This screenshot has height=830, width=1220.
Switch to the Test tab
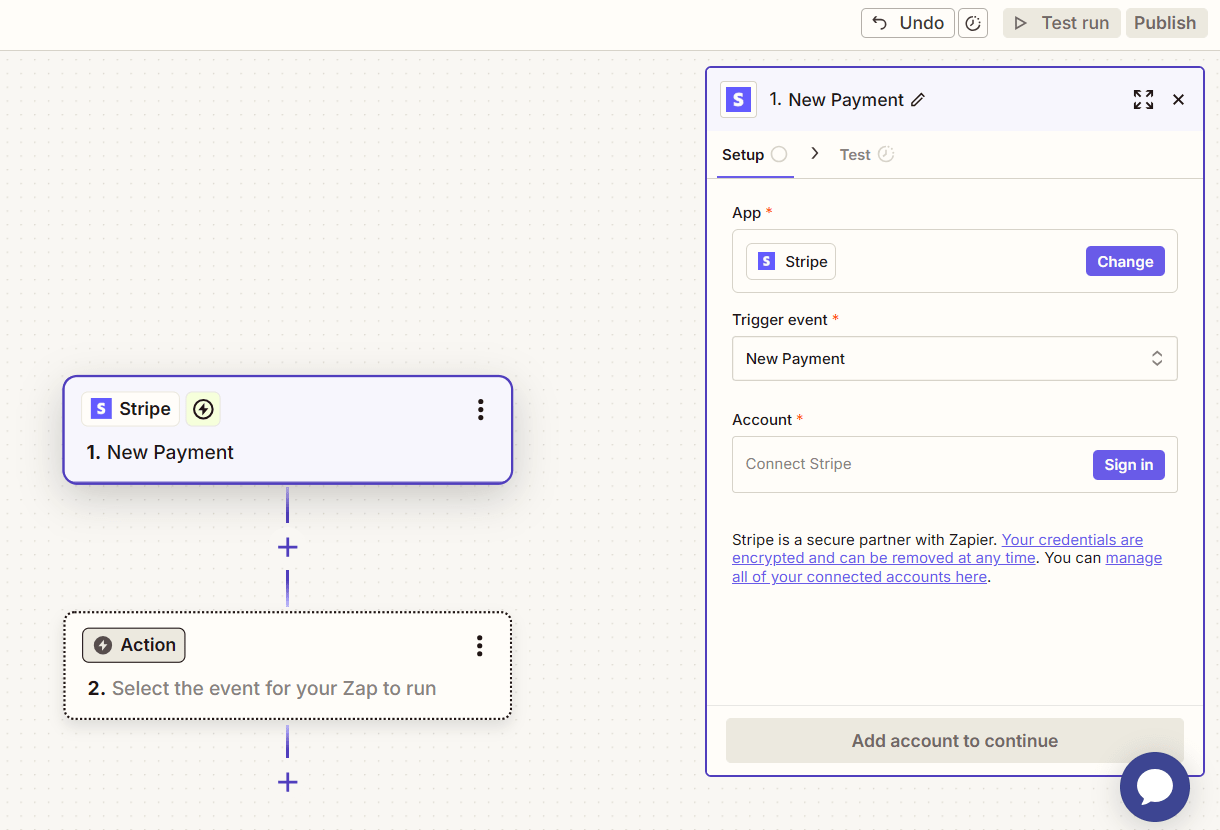tap(855, 155)
